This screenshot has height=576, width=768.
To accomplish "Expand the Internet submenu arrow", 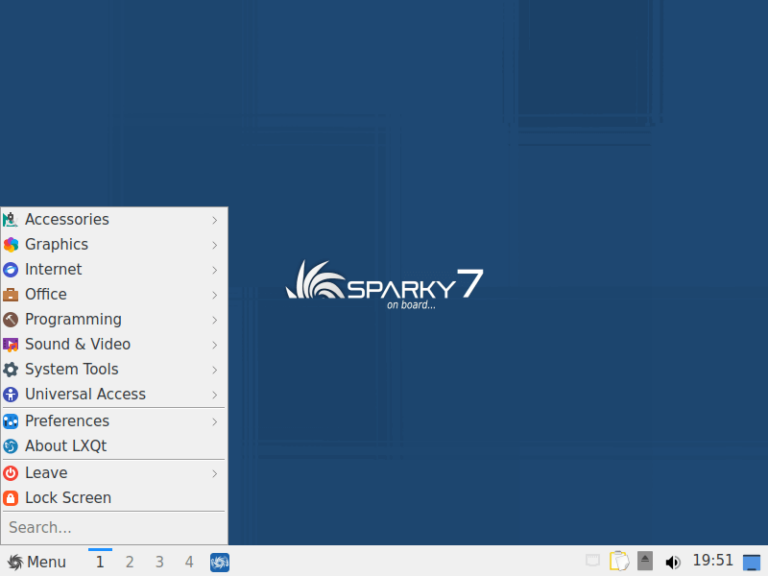I will (x=215, y=270).
